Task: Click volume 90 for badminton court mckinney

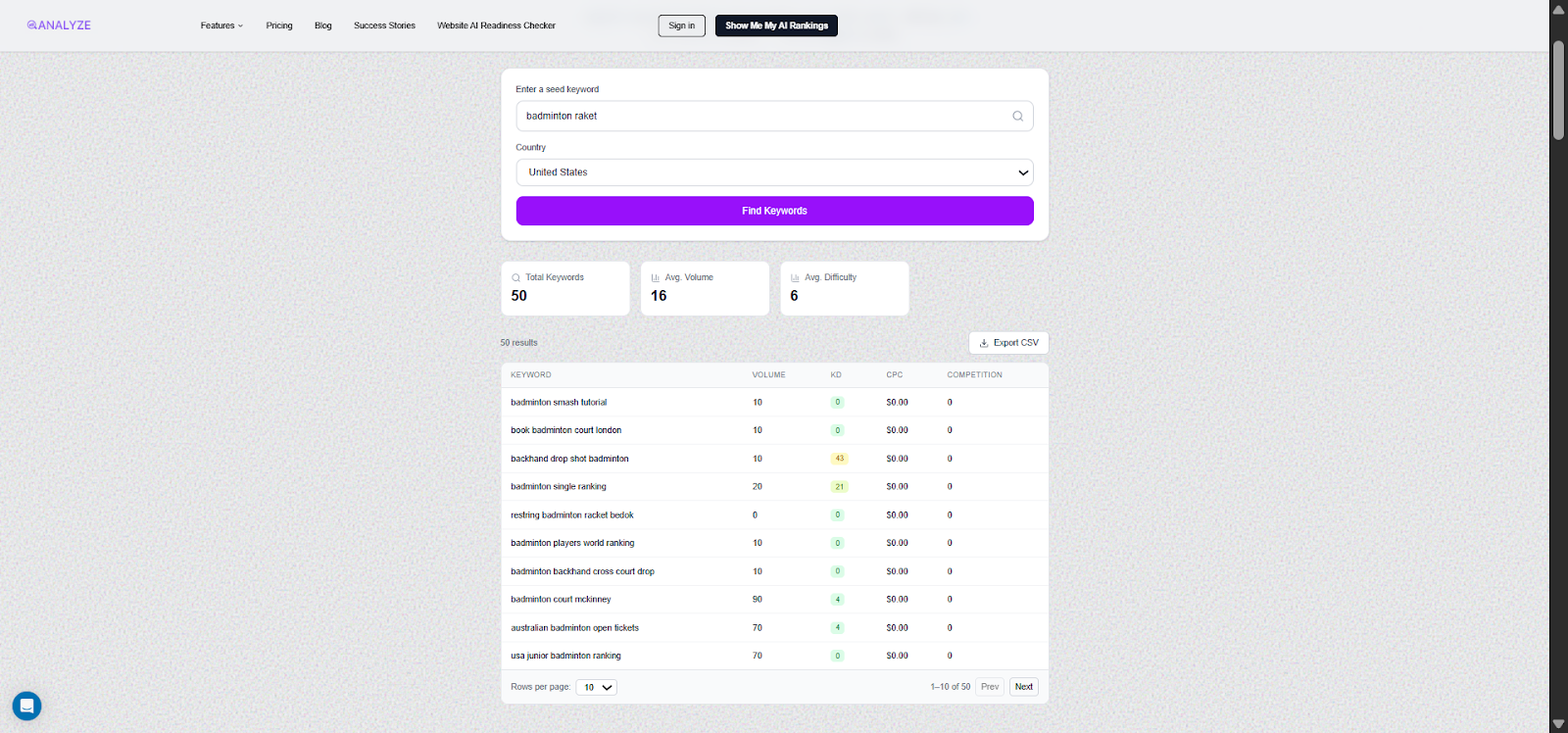Action: (x=758, y=600)
